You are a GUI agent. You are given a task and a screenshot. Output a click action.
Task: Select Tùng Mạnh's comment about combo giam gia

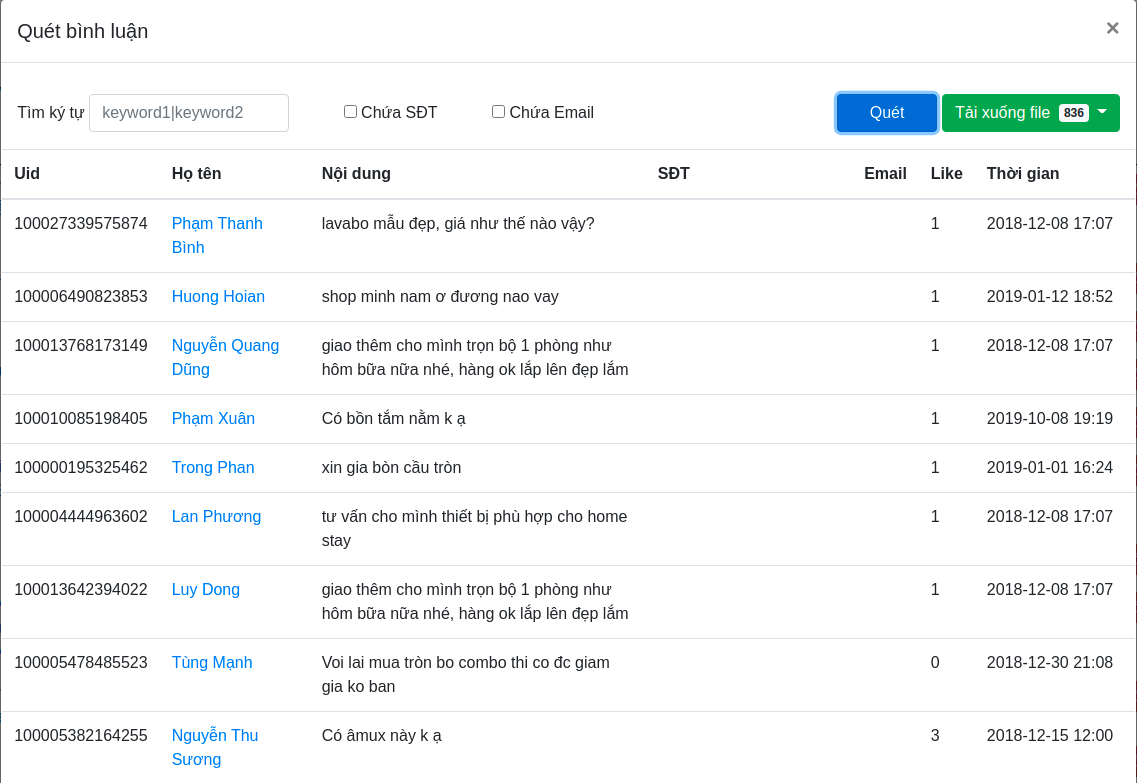click(x=466, y=674)
